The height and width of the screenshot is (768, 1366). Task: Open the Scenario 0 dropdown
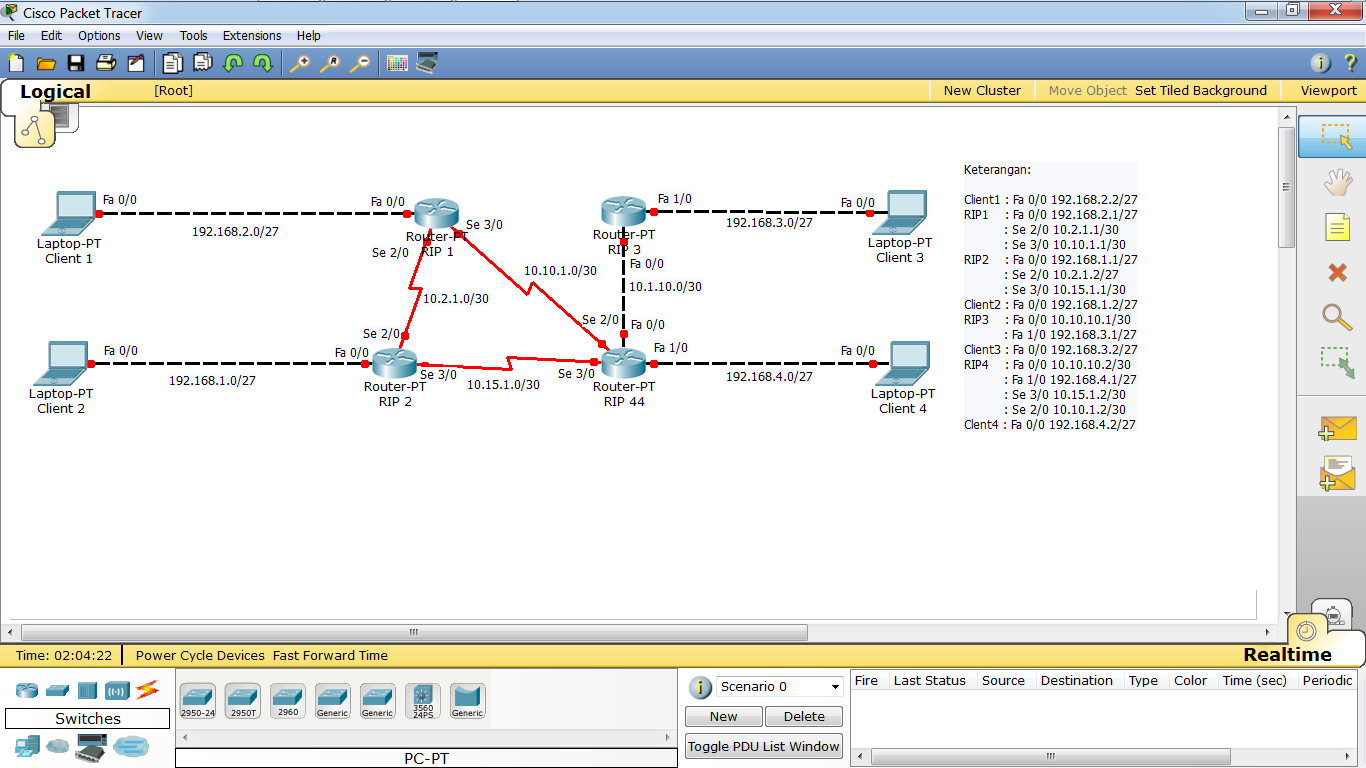click(778, 686)
